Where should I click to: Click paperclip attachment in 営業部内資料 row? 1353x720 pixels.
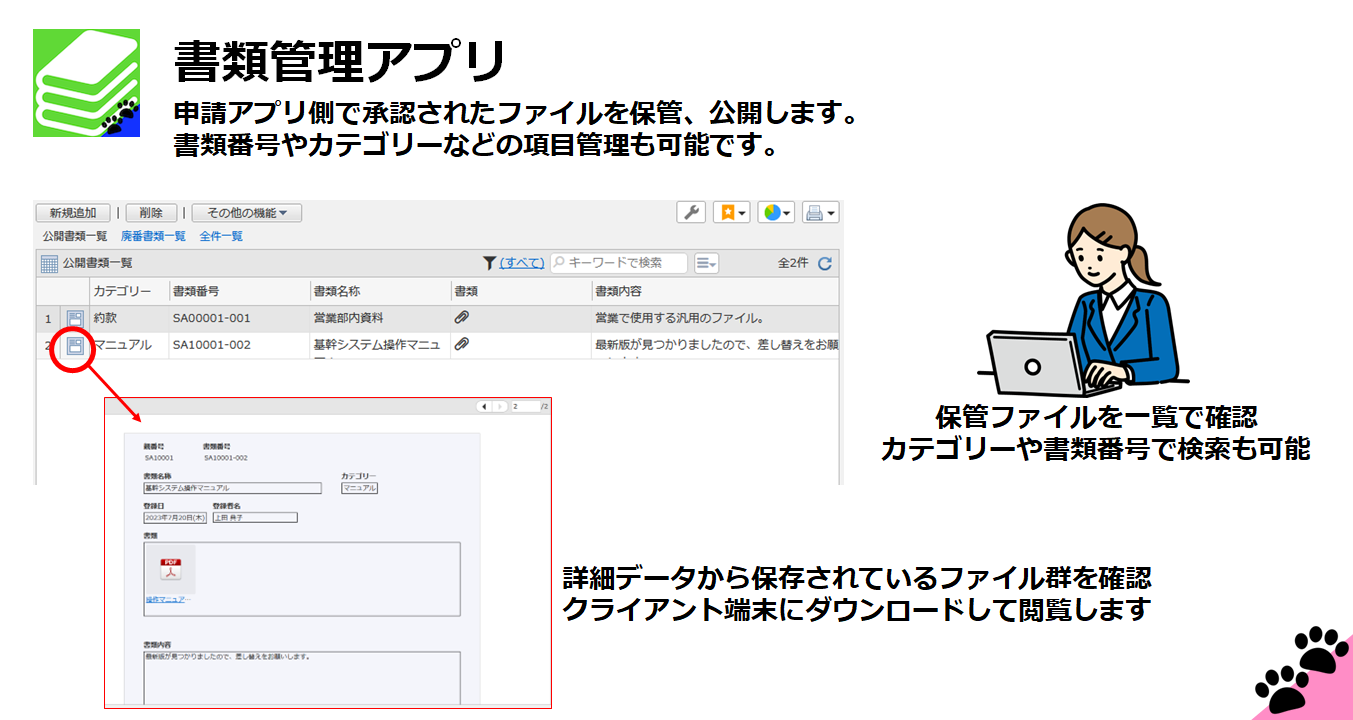(462, 318)
